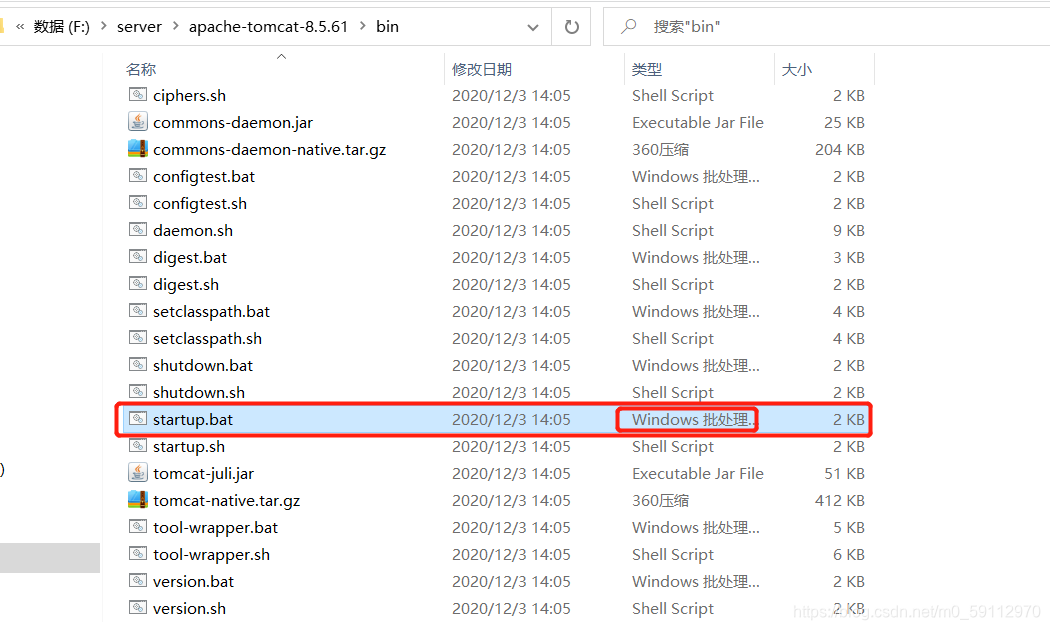Navigate to 数据 (F:) drive breadcrumb

pyautogui.click(x=62, y=27)
